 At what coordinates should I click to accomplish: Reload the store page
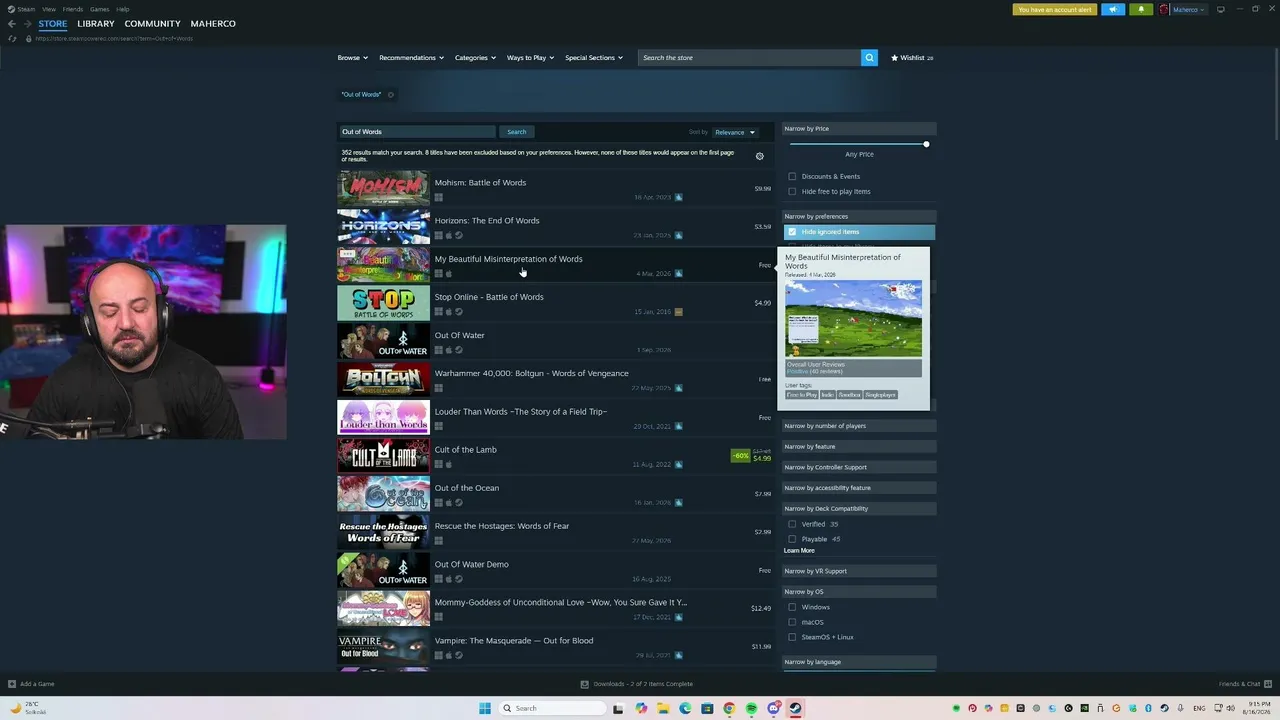click(12, 39)
